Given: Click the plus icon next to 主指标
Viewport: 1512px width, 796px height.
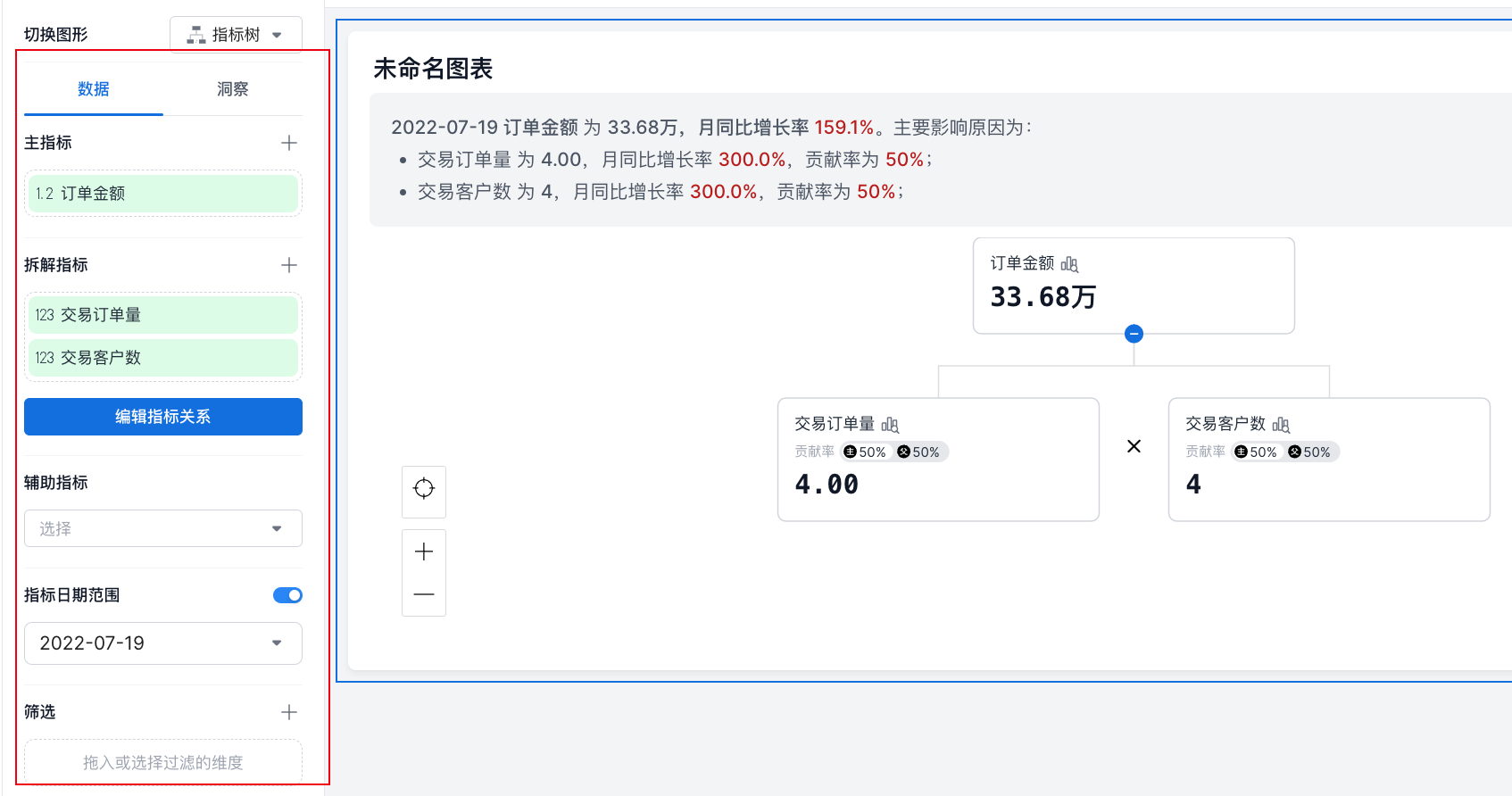Looking at the screenshot, I should [x=289, y=143].
